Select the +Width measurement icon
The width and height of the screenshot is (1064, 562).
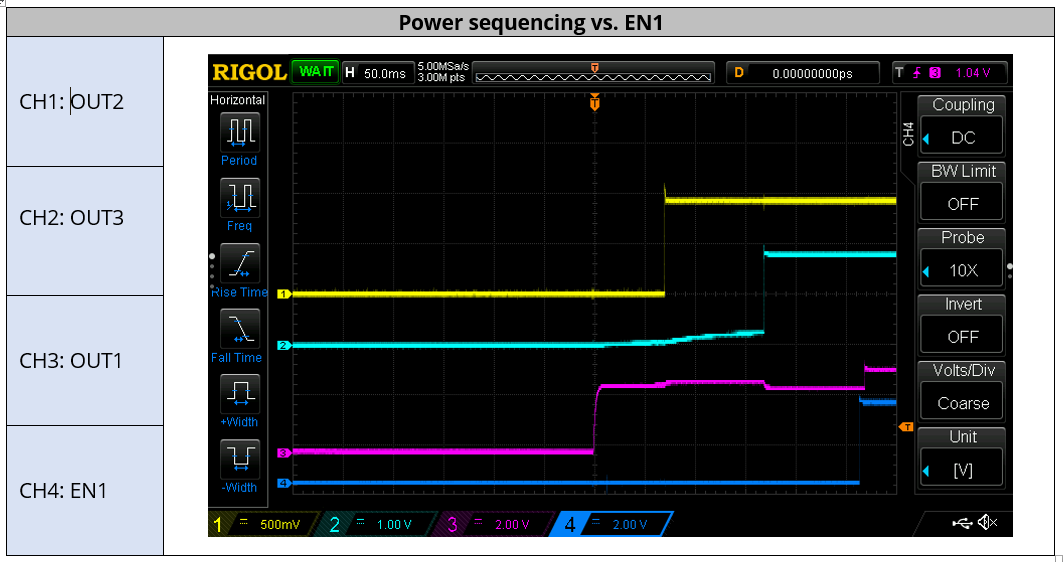(x=240, y=394)
